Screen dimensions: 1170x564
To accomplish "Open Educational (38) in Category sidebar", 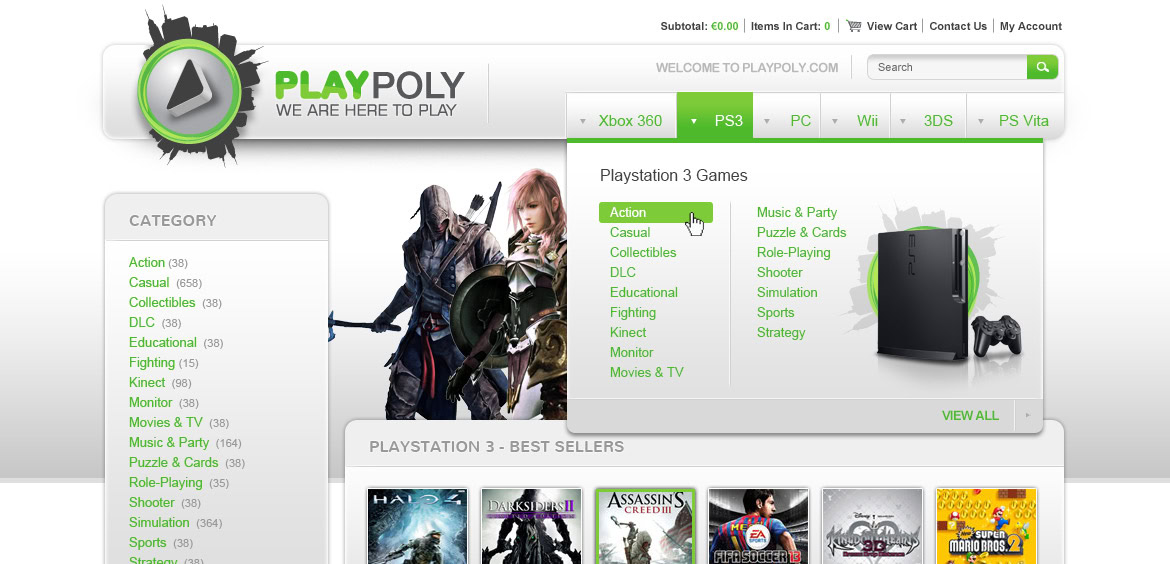I will tap(176, 343).
